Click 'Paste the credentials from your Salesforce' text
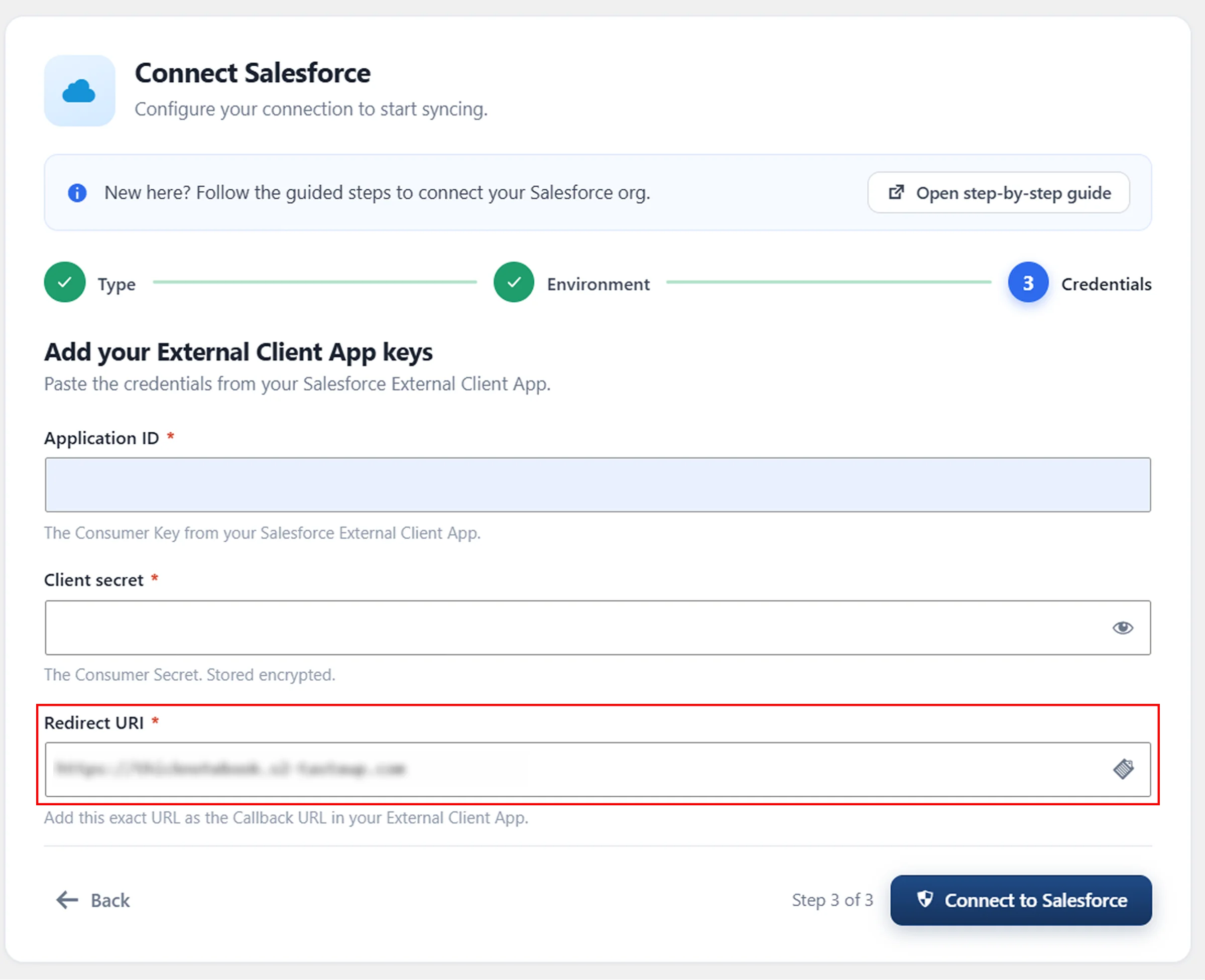Screen dimensions: 1205x980 point(297,385)
